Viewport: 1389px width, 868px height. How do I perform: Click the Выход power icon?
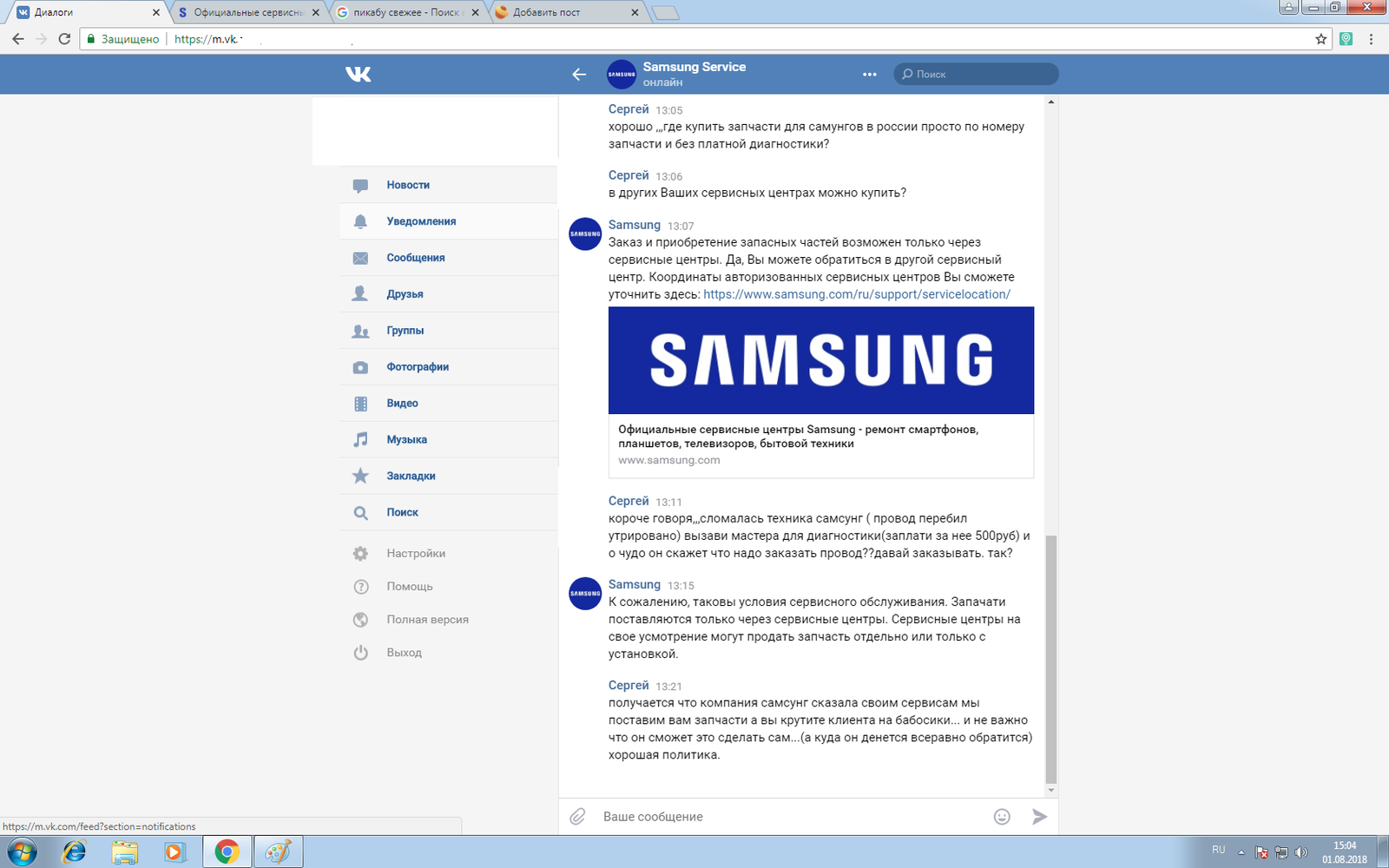[360, 653]
